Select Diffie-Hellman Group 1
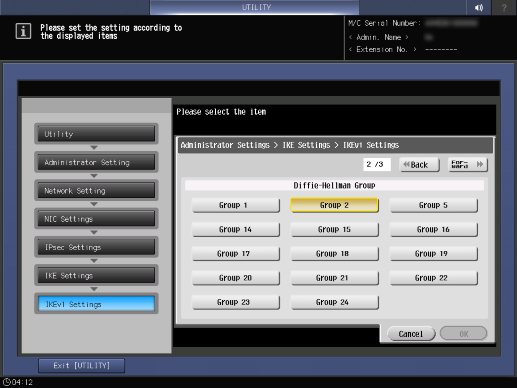 tap(236, 205)
